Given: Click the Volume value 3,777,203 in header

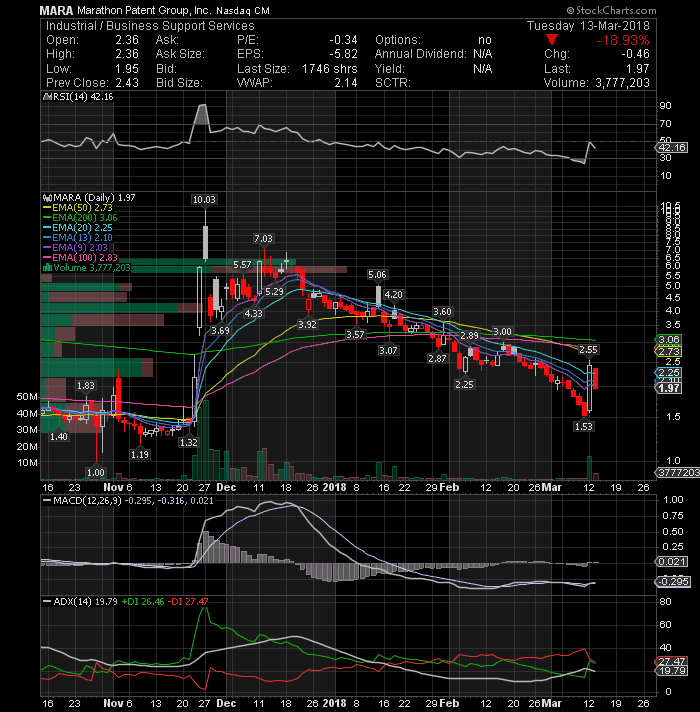Looking at the screenshot, I should (622, 83).
